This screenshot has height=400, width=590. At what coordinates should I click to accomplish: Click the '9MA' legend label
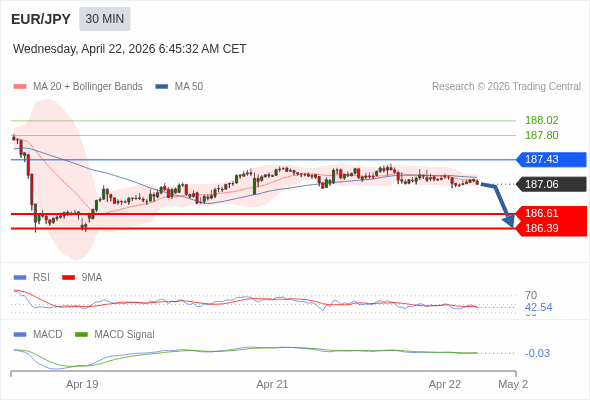pos(91,278)
